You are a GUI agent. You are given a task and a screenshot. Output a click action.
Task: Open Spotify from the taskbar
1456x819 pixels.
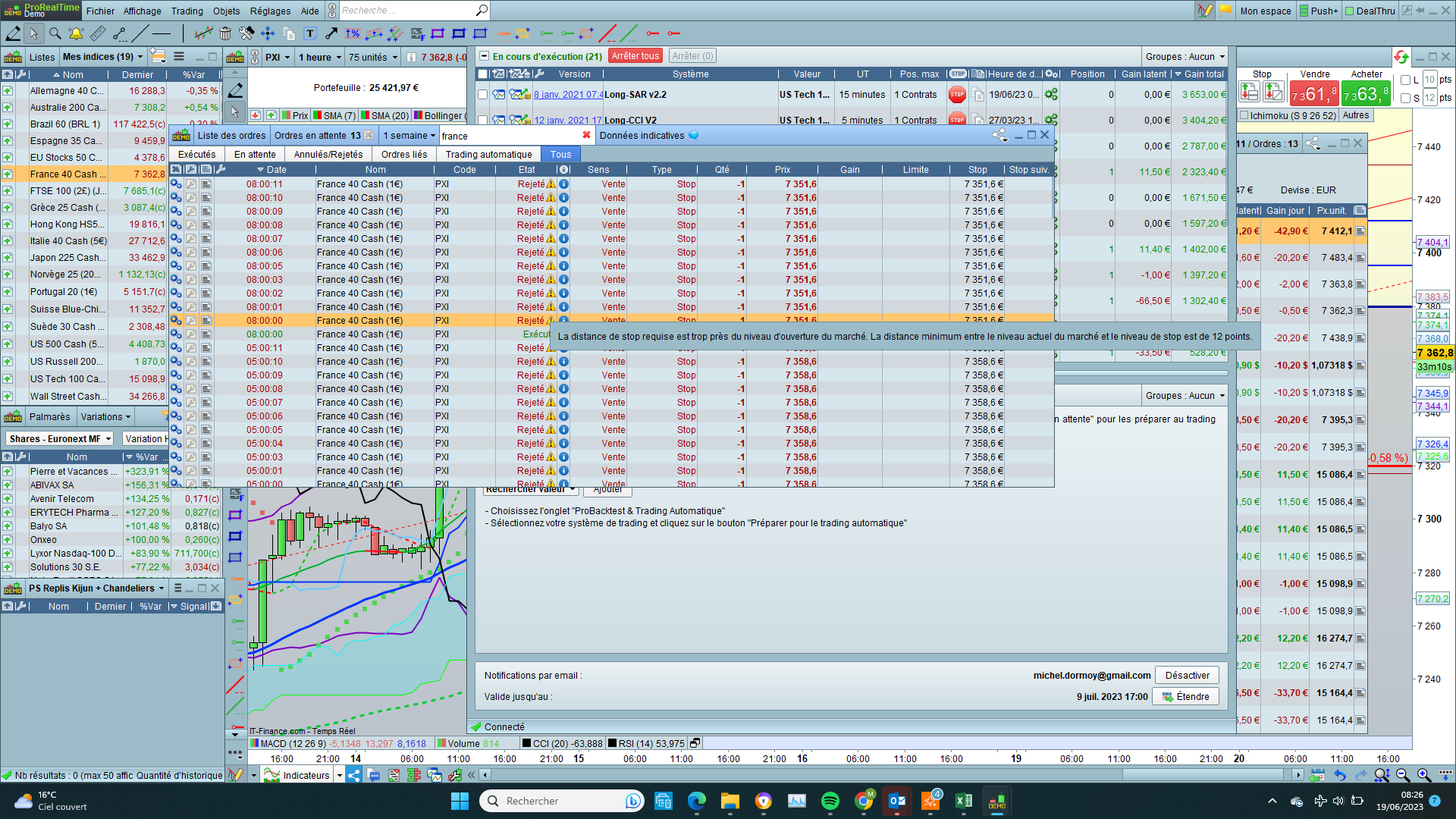point(830,801)
